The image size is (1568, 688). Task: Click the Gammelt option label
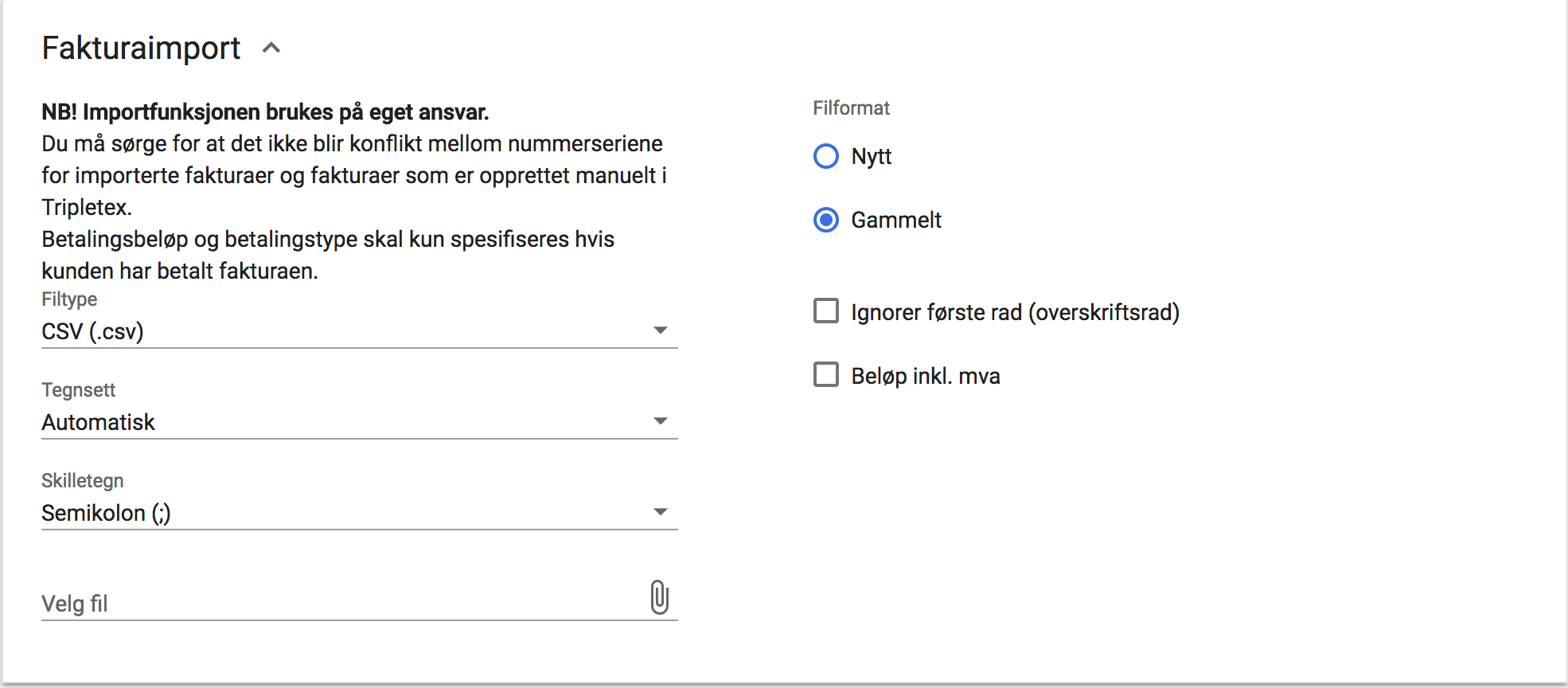pos(896,220)
